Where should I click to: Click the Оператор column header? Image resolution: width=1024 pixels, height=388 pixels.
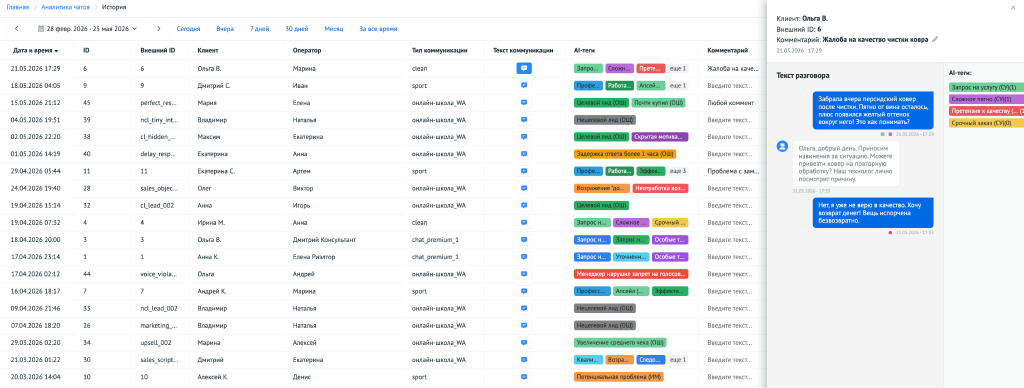308,50
